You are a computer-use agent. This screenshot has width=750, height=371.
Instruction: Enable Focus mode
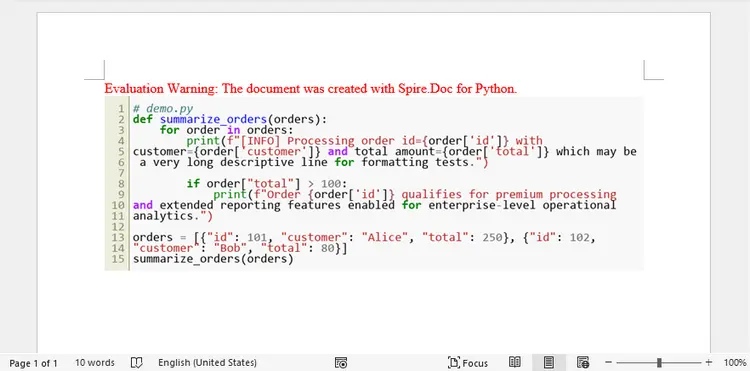[x=468, y=363]
